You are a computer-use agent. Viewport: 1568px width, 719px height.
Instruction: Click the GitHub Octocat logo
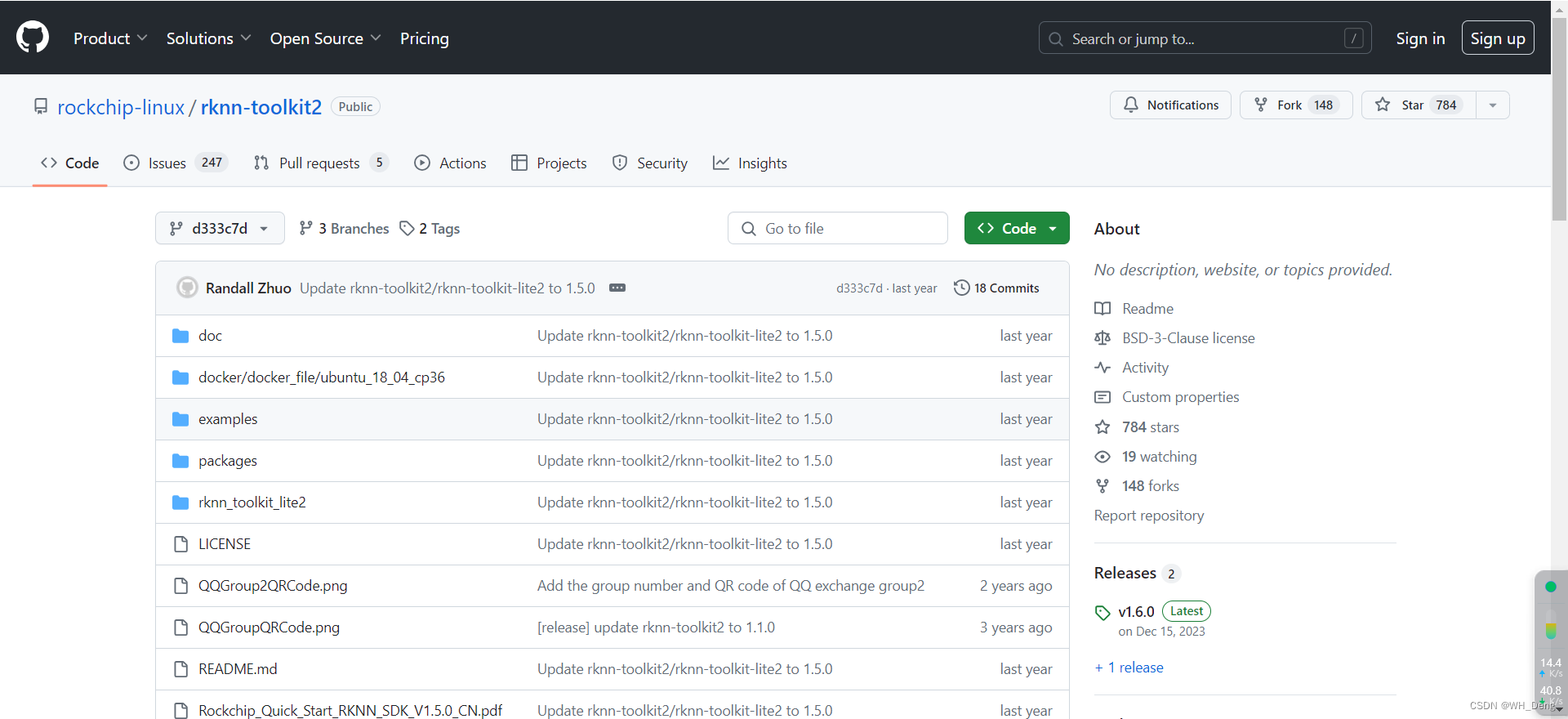pos(33,38)
